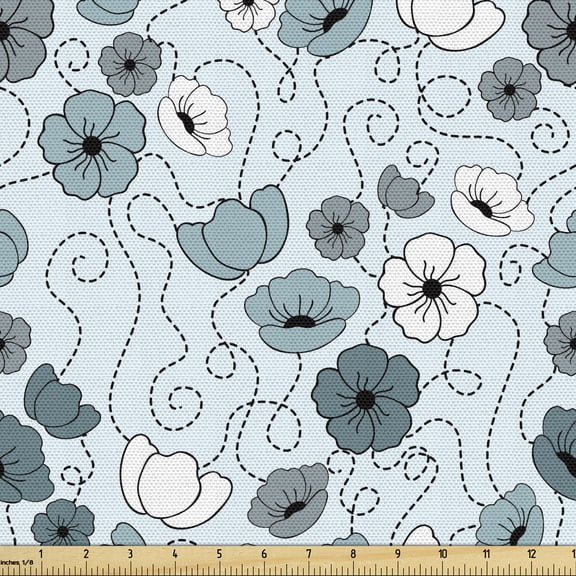Click the ruler number 9
The height and width of the screenshot is (576, 576).
pyautogui.click(x=398, y=554)
